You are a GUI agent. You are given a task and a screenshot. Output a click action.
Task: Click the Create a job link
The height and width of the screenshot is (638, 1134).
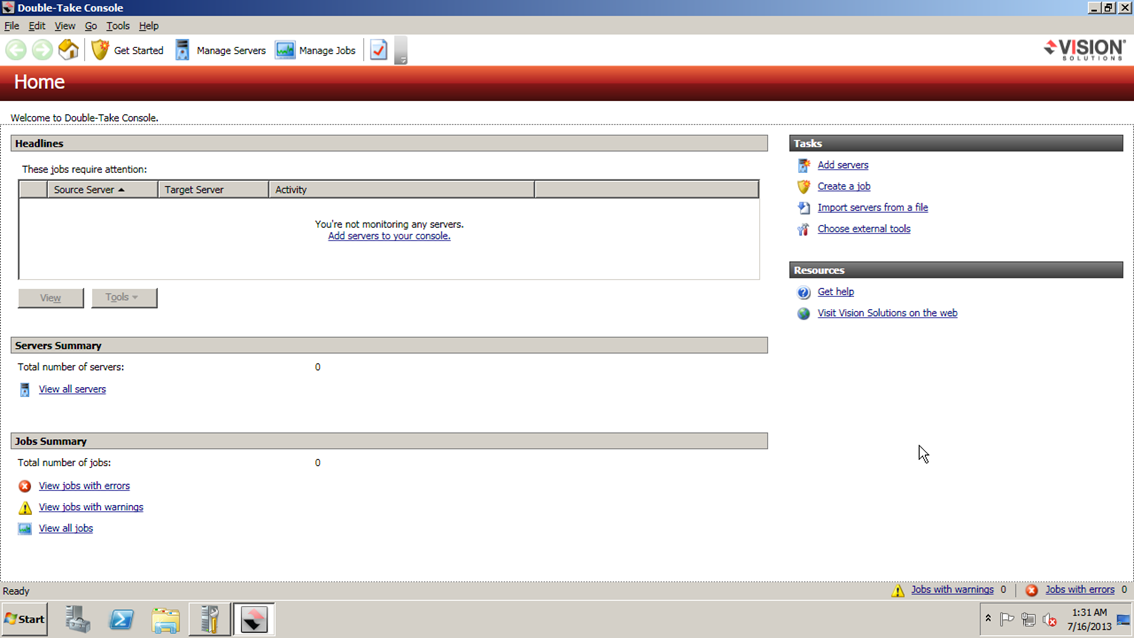[843, 187]
